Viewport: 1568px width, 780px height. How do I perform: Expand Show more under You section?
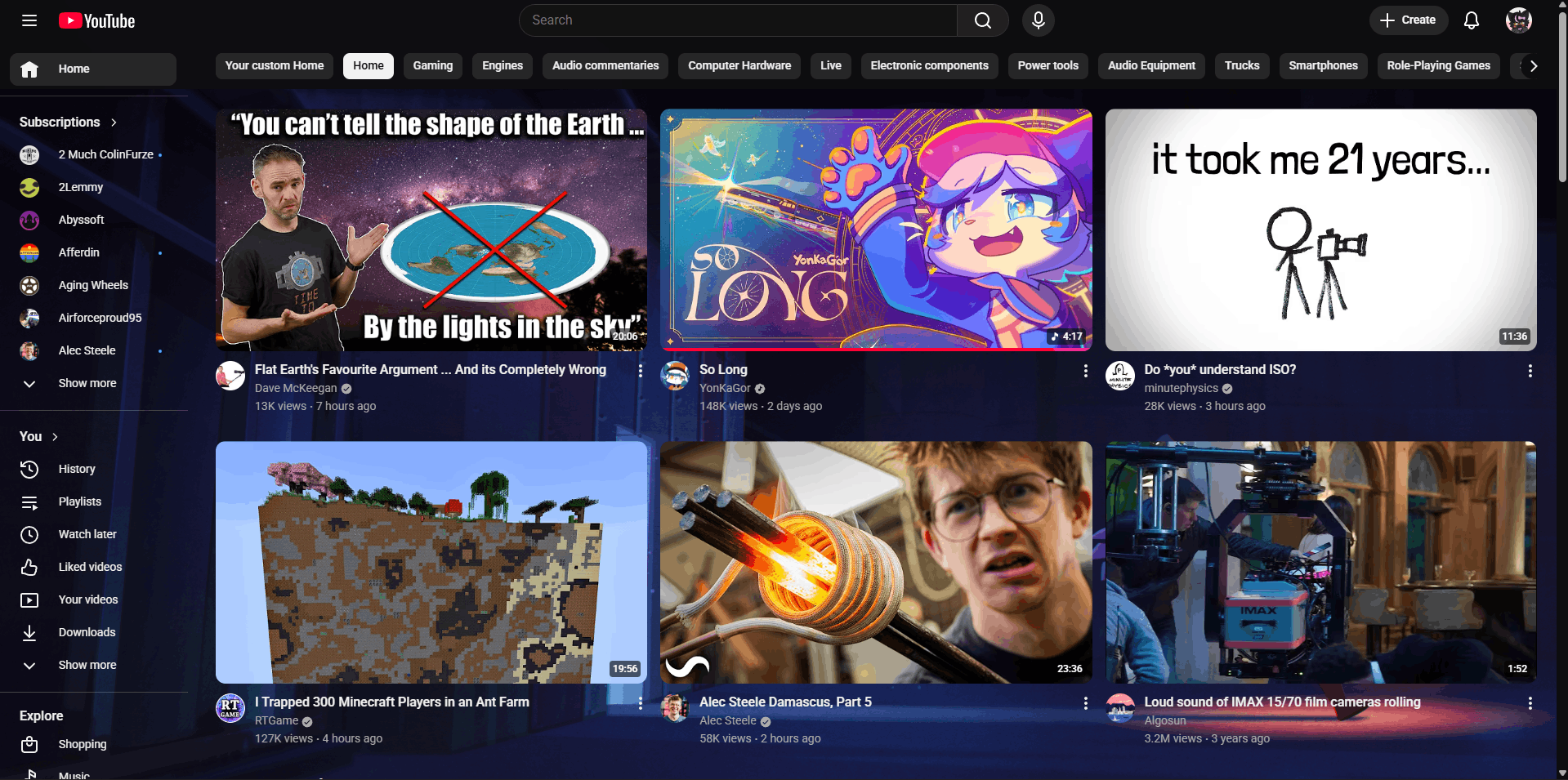87,665
